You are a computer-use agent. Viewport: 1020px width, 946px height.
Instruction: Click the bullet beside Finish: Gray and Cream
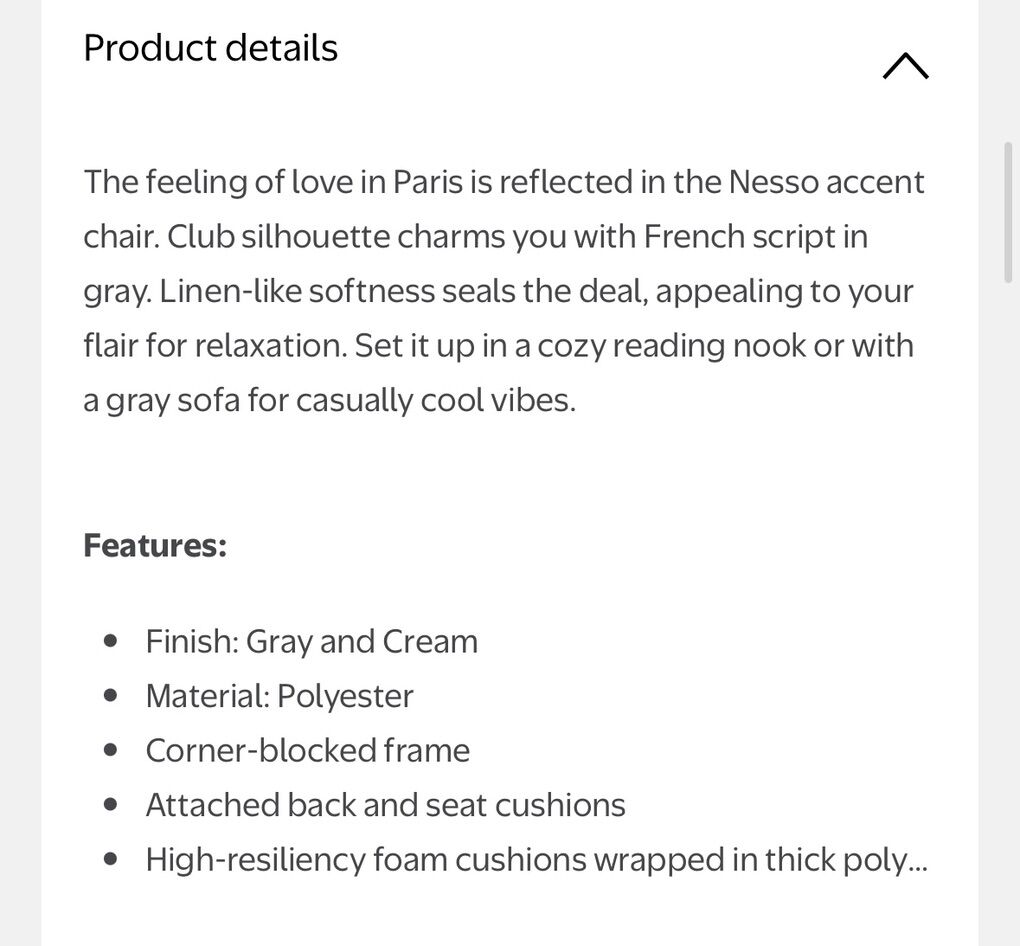pos(110,641)
